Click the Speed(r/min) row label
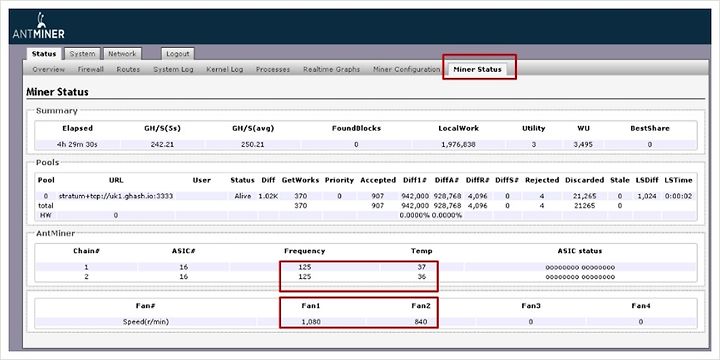 pos(146,322)
